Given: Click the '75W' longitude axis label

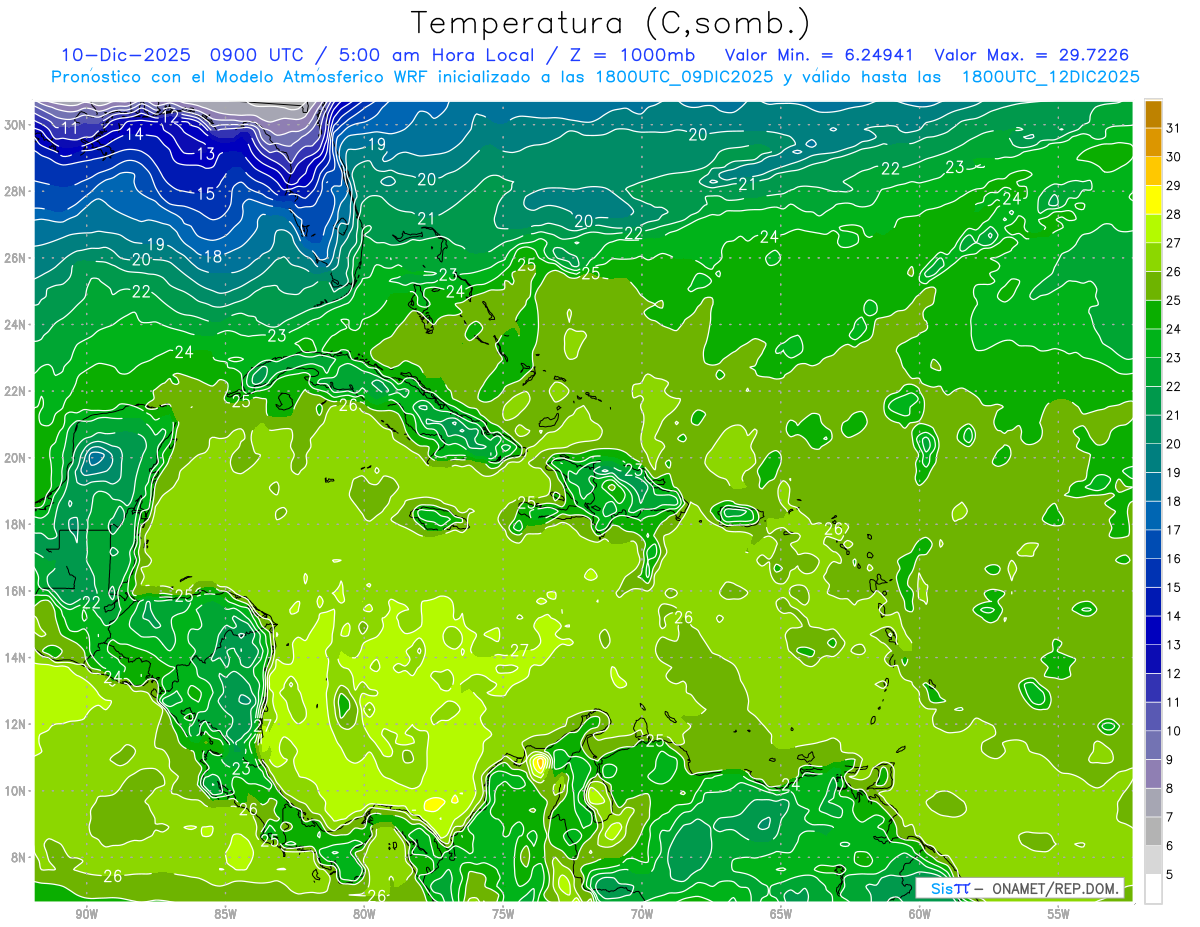Looking at the screenshot, I should coord(503,914).
